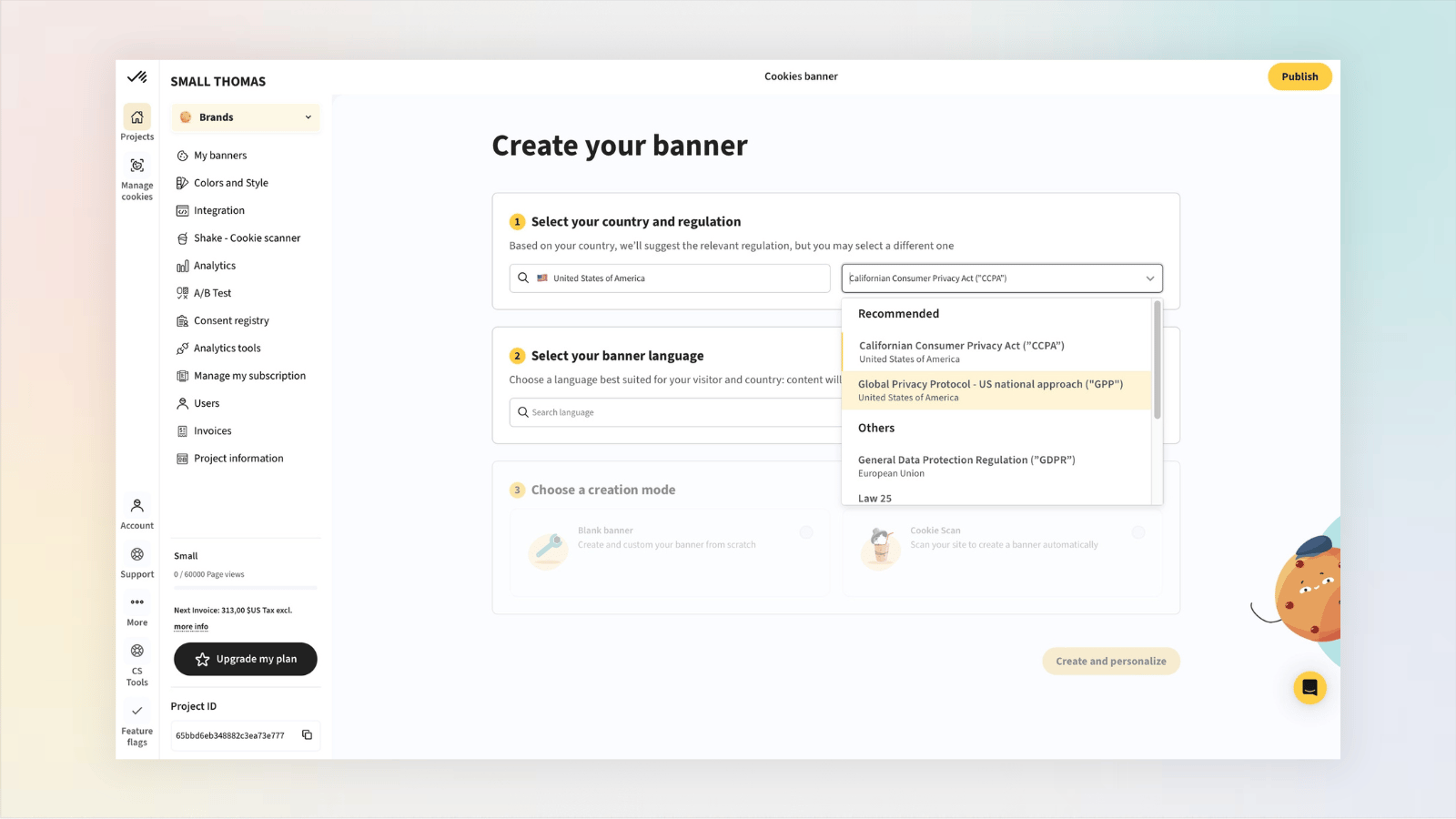Screen dimensions: 1456x819
Task: Go to Manage my subscription menu item
Action: [249, 376]
